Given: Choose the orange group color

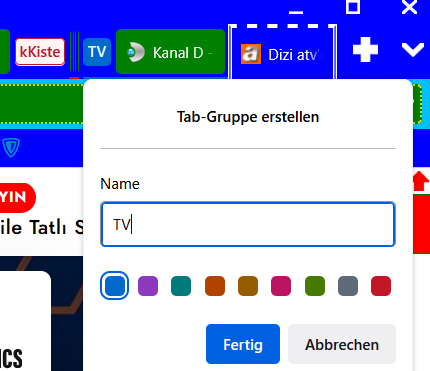Looking at the screenshot, I should (215, 286).
